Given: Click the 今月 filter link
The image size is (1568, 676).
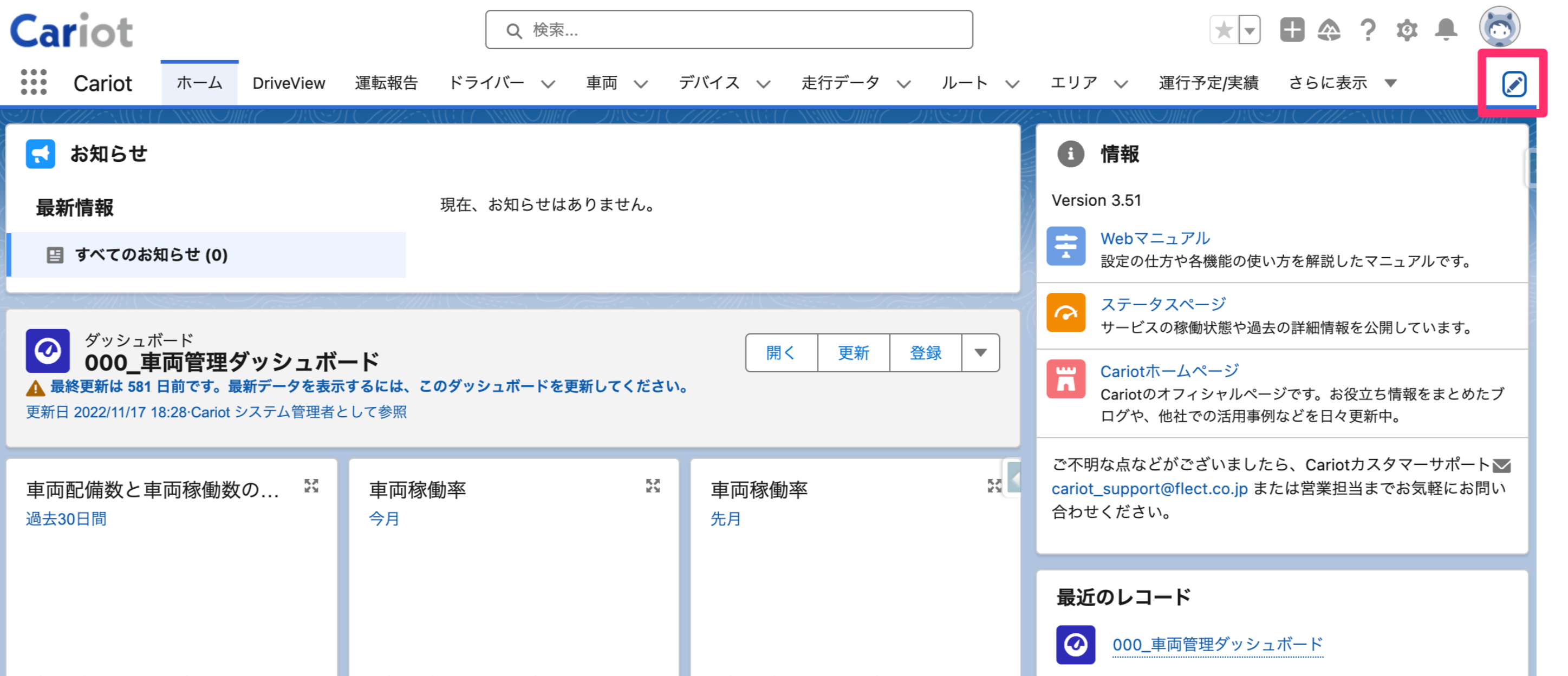Looking at the screenshot, I should tap(384, 519).
